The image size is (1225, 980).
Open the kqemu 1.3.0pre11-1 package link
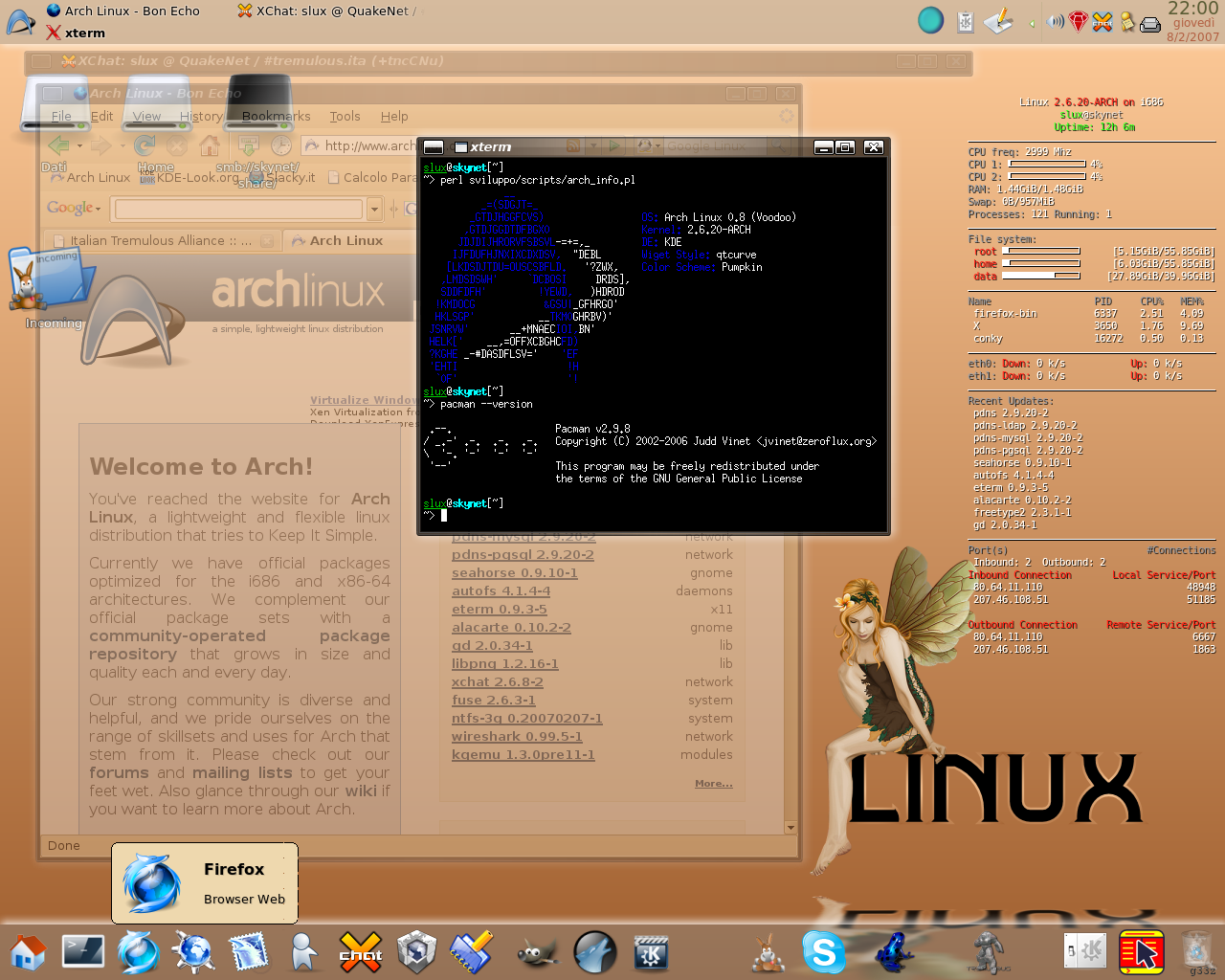[x=523, y=754]
